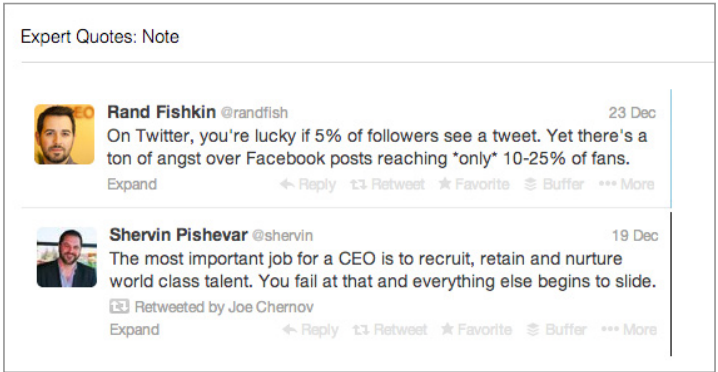Click Retweet icon on Shervin Pishevar's tweet
This screenshot has height=372, width=718.
point(361,329)
